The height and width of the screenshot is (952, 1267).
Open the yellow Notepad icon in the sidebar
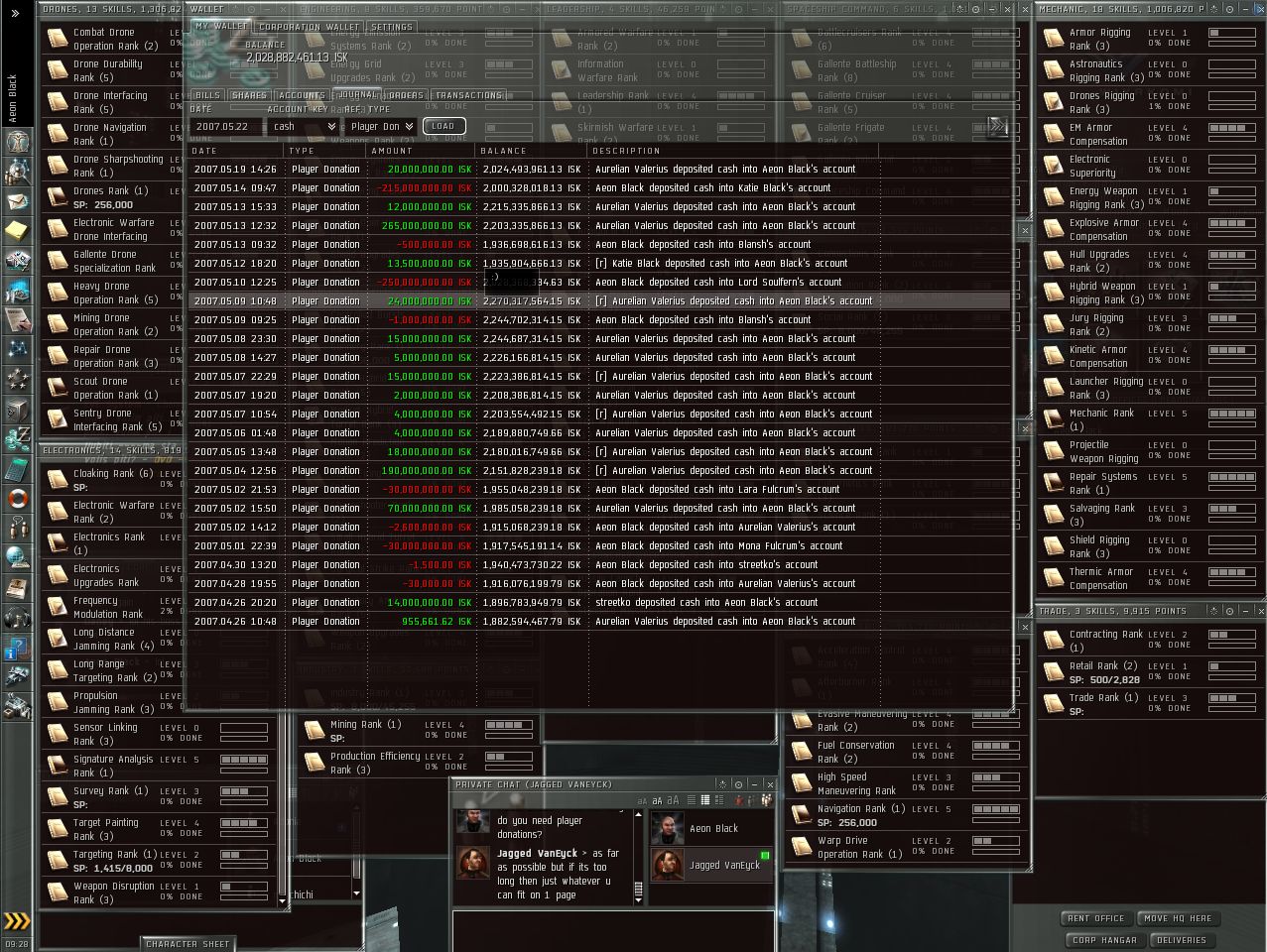point(19,229)
